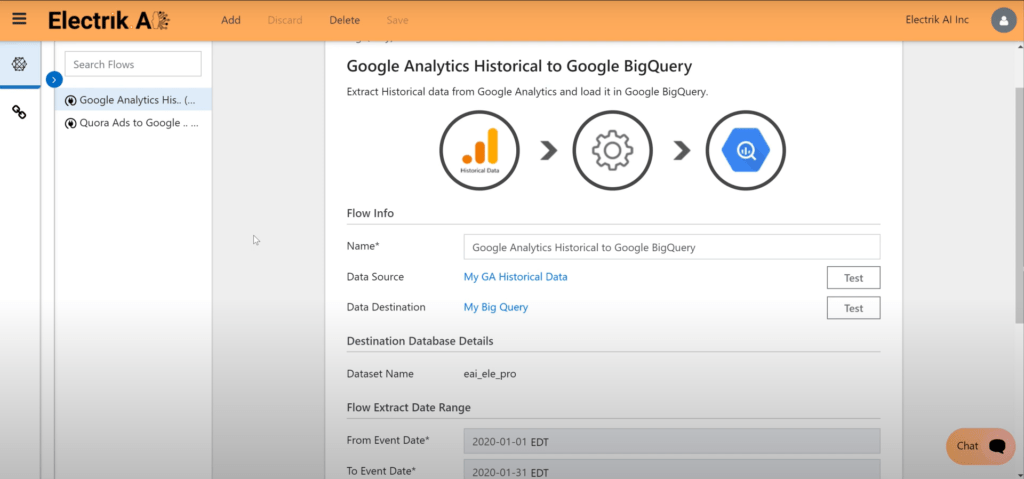
Task: Click the To Event Date field
Action: tap(672, 470)
